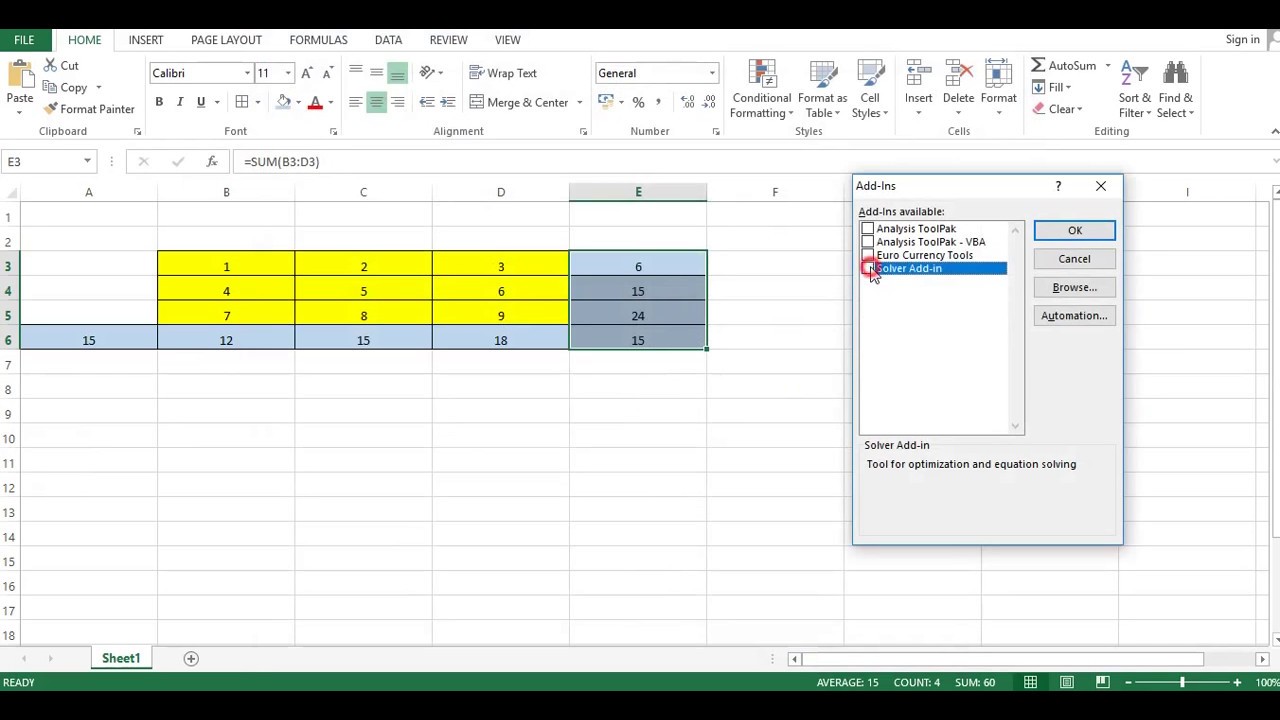Screen dimensions: 1280x720
Task: Open Find & Select
Action: [1176, 90]
